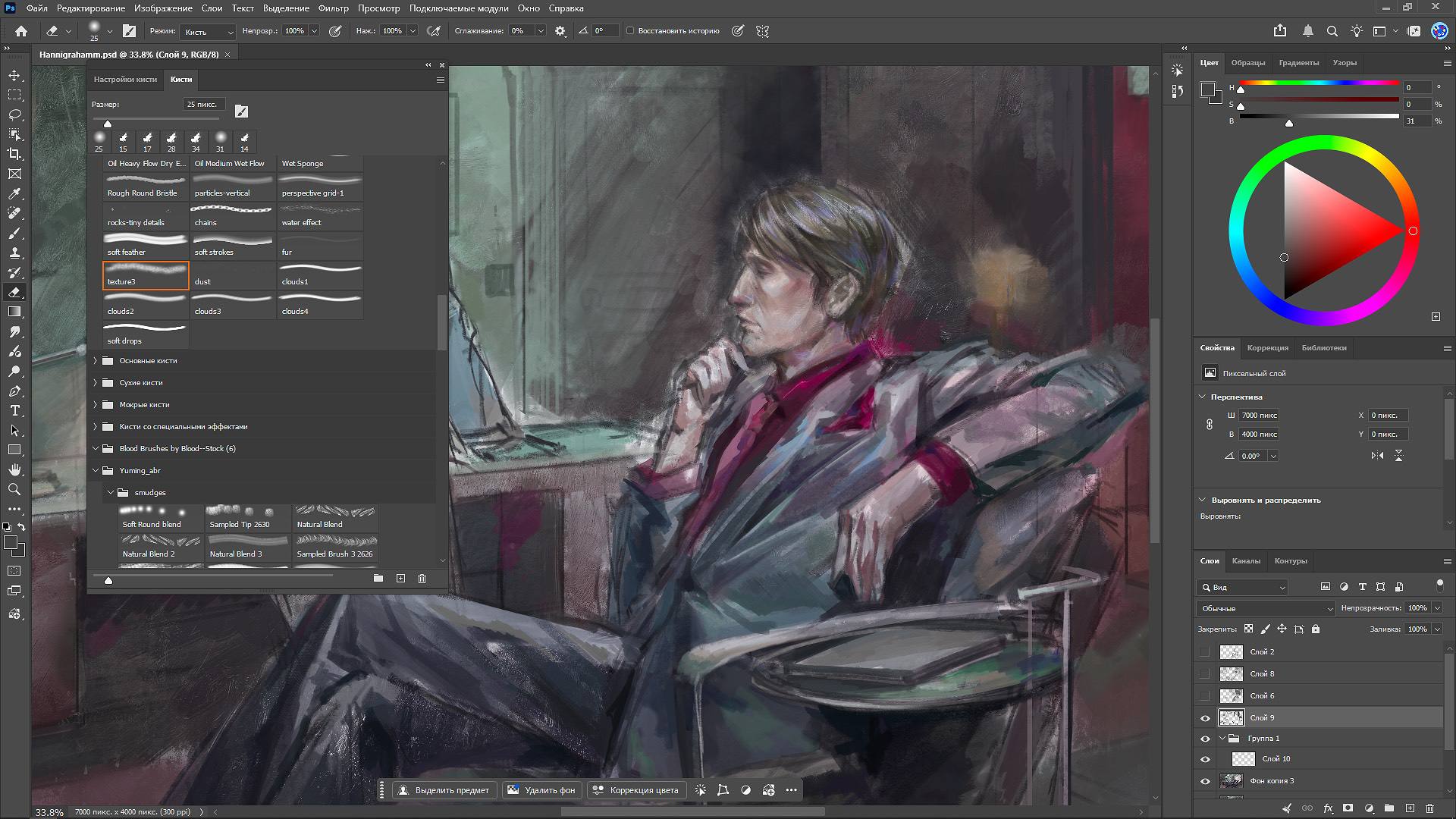Open the Файл menu
1456x819 pixels.
[x=36, y=8]
